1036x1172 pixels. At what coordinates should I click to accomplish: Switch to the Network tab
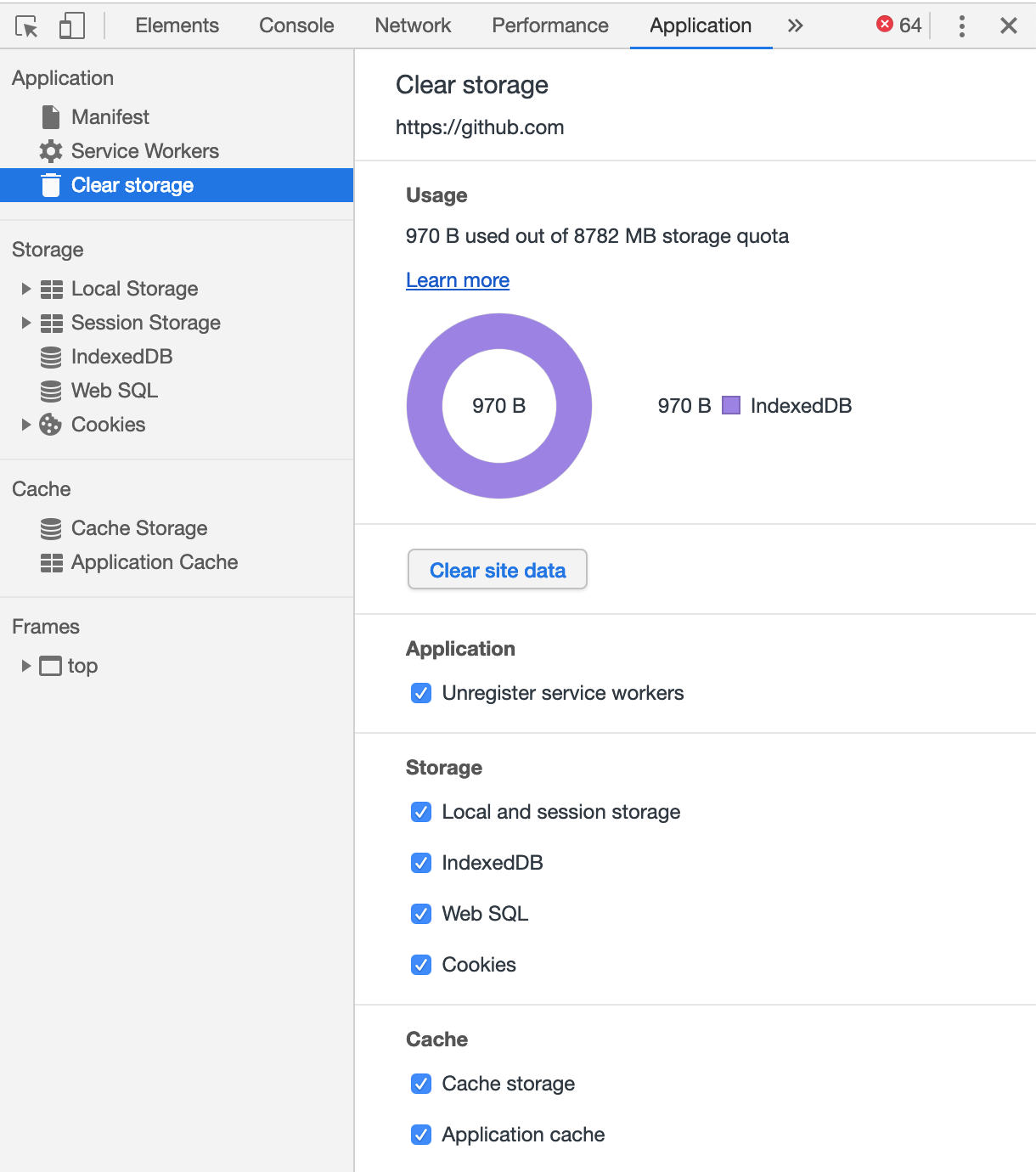(413, 25)
